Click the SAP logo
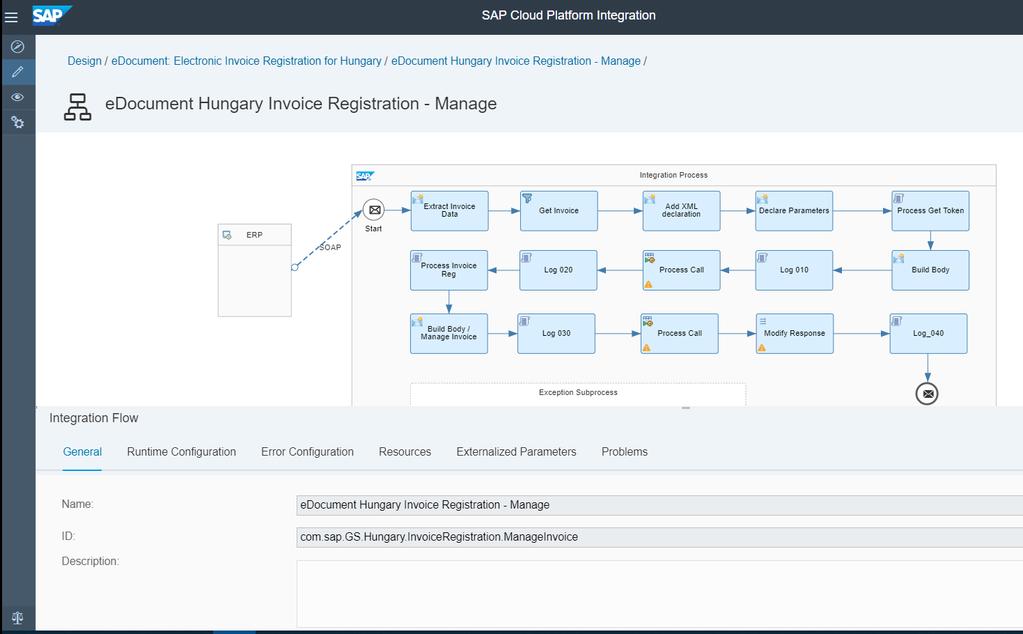The image size is (1023, 634). point(52,15)
